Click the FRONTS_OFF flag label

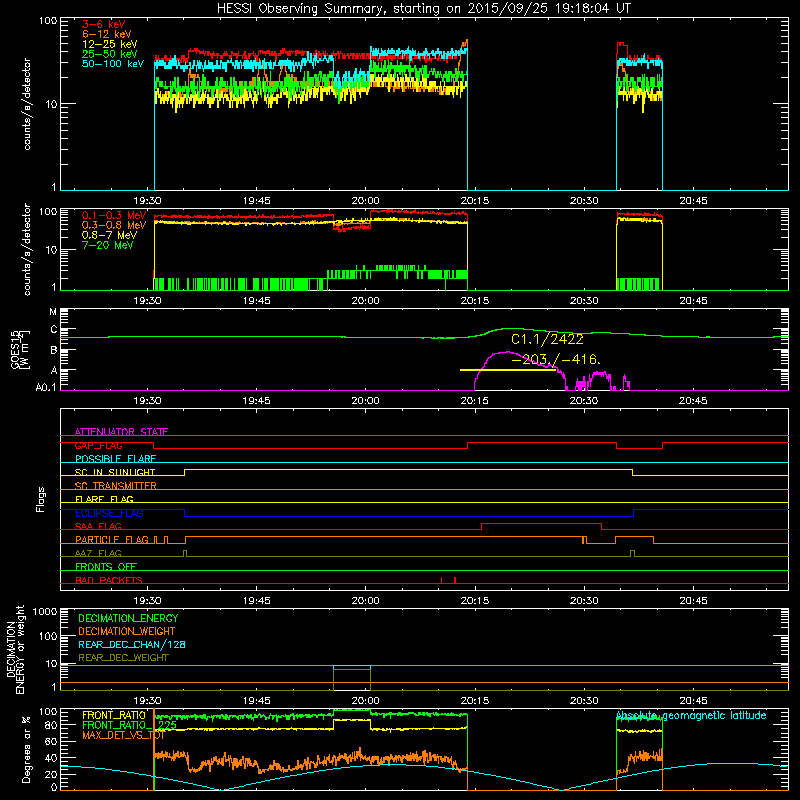click(106, 566)
